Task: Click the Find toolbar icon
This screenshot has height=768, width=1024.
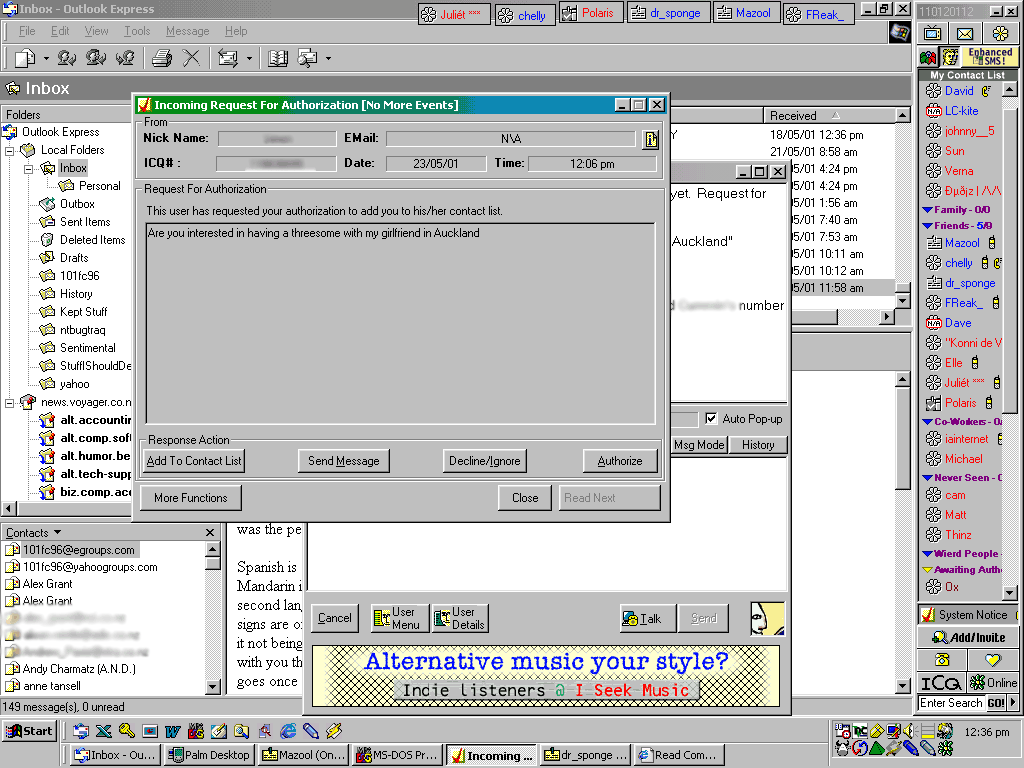Action: click(x=307, y=58)
